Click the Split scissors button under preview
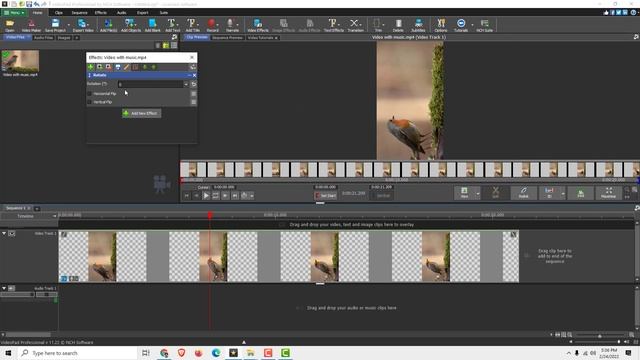Viewport: 640px width, 360px height. [x=495, y=192]
